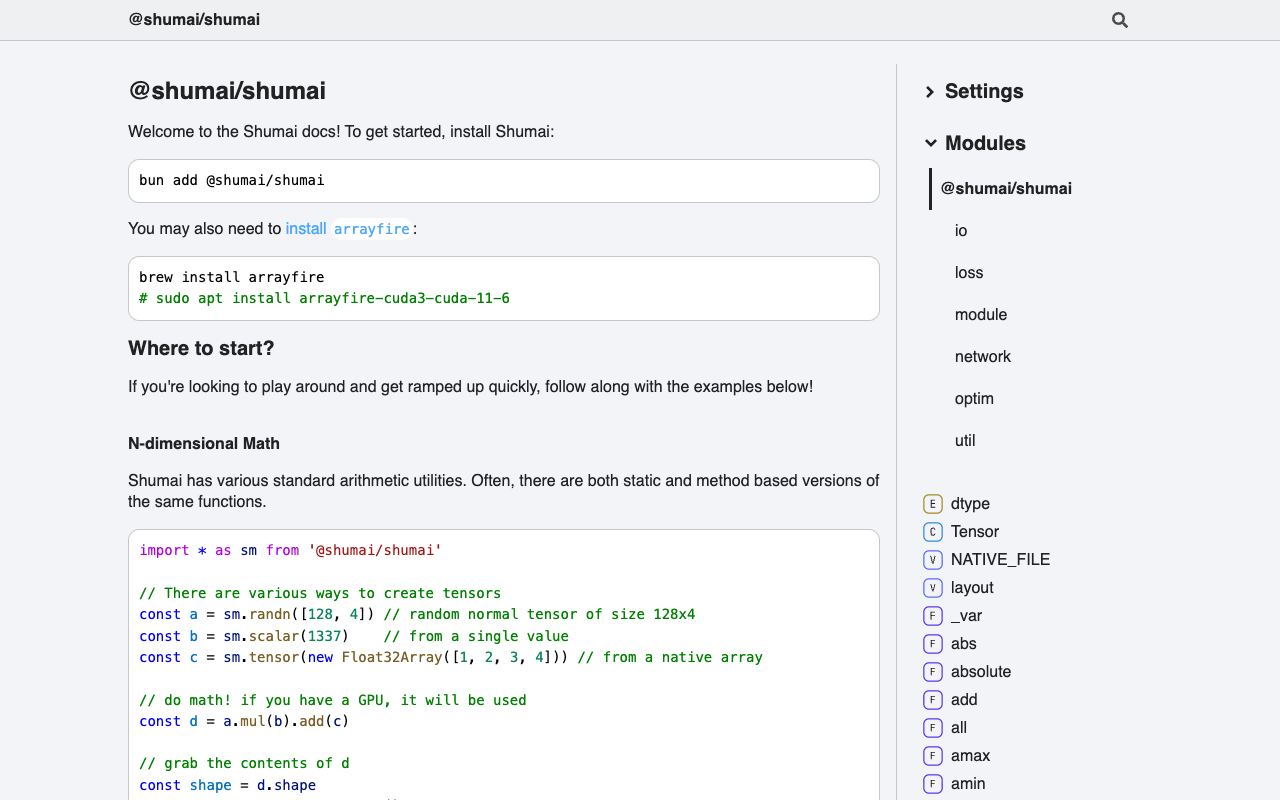This screenshot has width=1280, height=800.
Task: Click the '@shumai/shumai' page main heading
Action: (227, 91)
